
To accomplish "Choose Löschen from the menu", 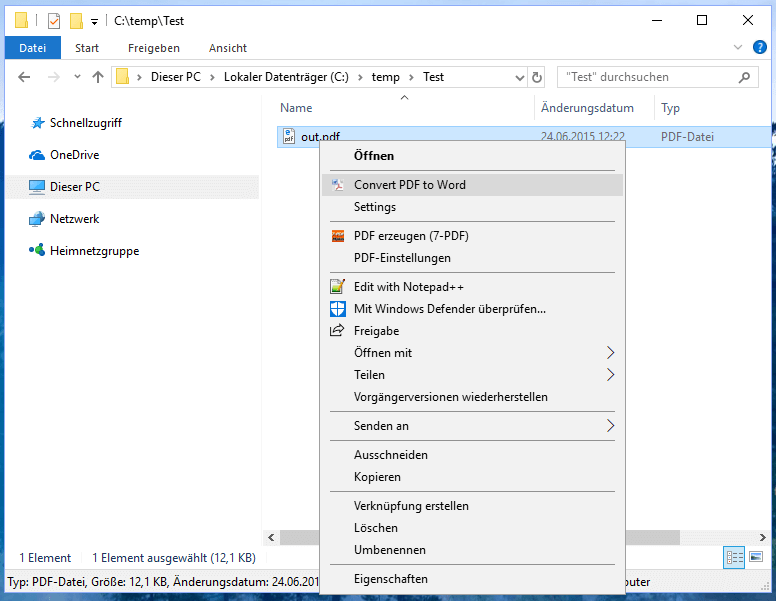I will 472,528.
